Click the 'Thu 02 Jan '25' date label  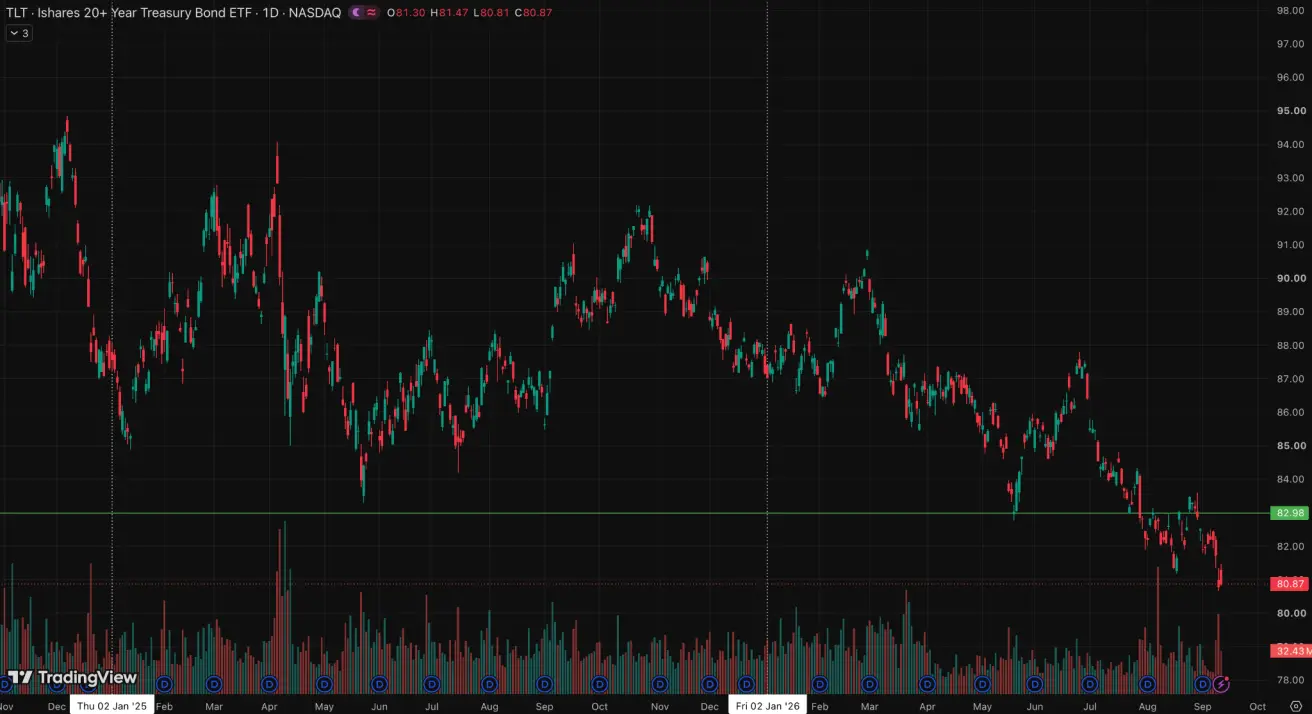[x=112, y=705]
